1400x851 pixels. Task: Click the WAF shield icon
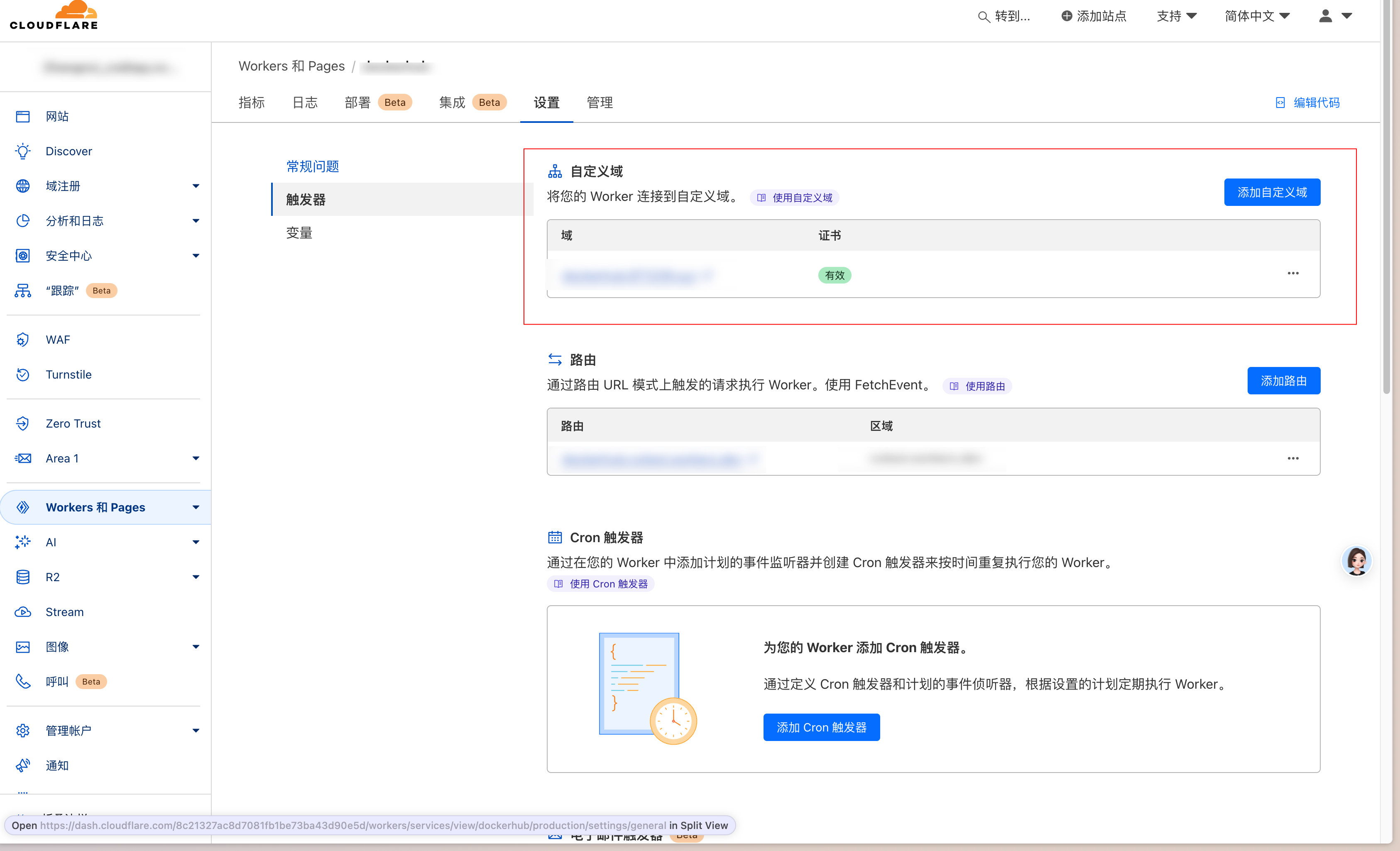point(23,340)
